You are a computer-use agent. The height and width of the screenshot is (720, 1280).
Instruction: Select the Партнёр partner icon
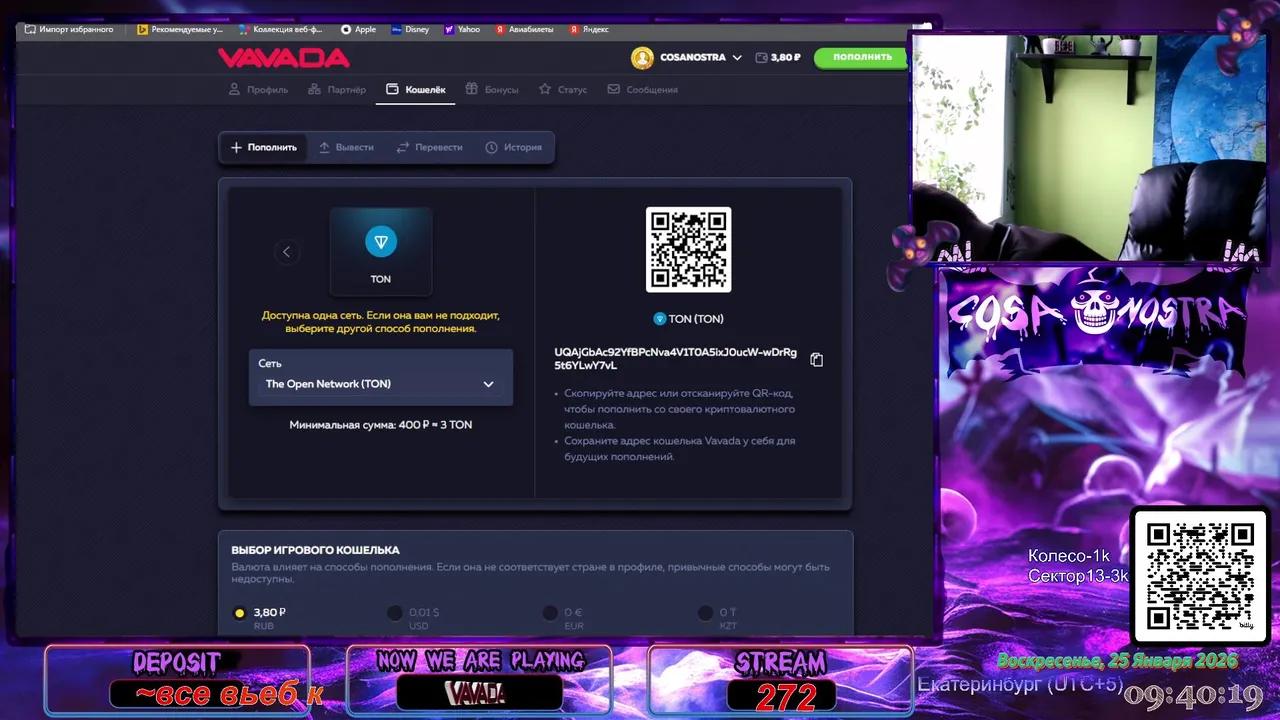click(313, 89)
